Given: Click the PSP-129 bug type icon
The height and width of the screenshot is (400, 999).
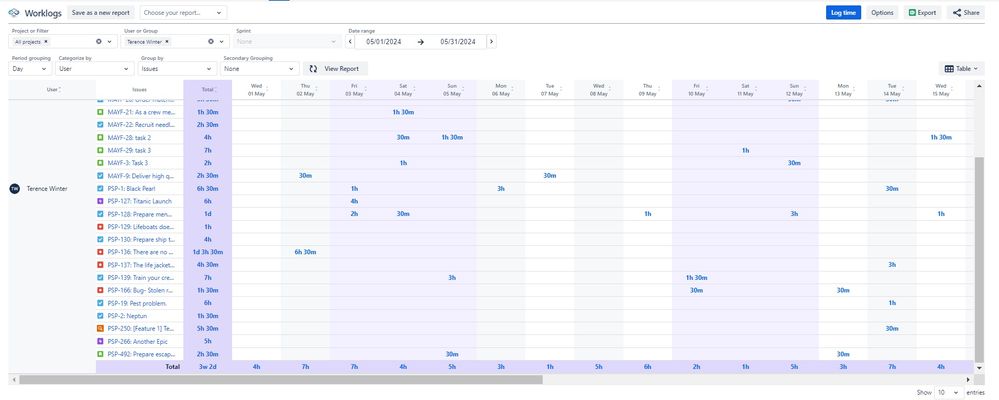Looking at the screenshot, I should coord(100,227).
